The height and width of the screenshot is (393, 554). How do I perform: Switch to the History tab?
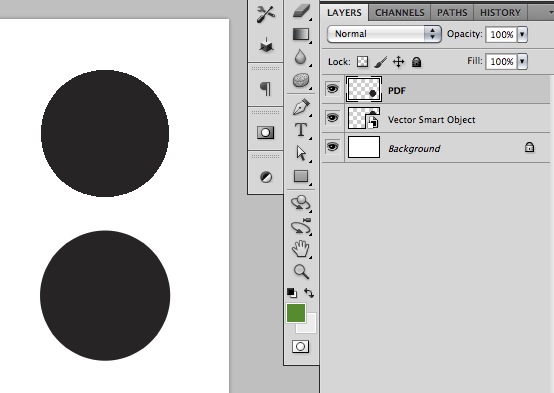500,13
